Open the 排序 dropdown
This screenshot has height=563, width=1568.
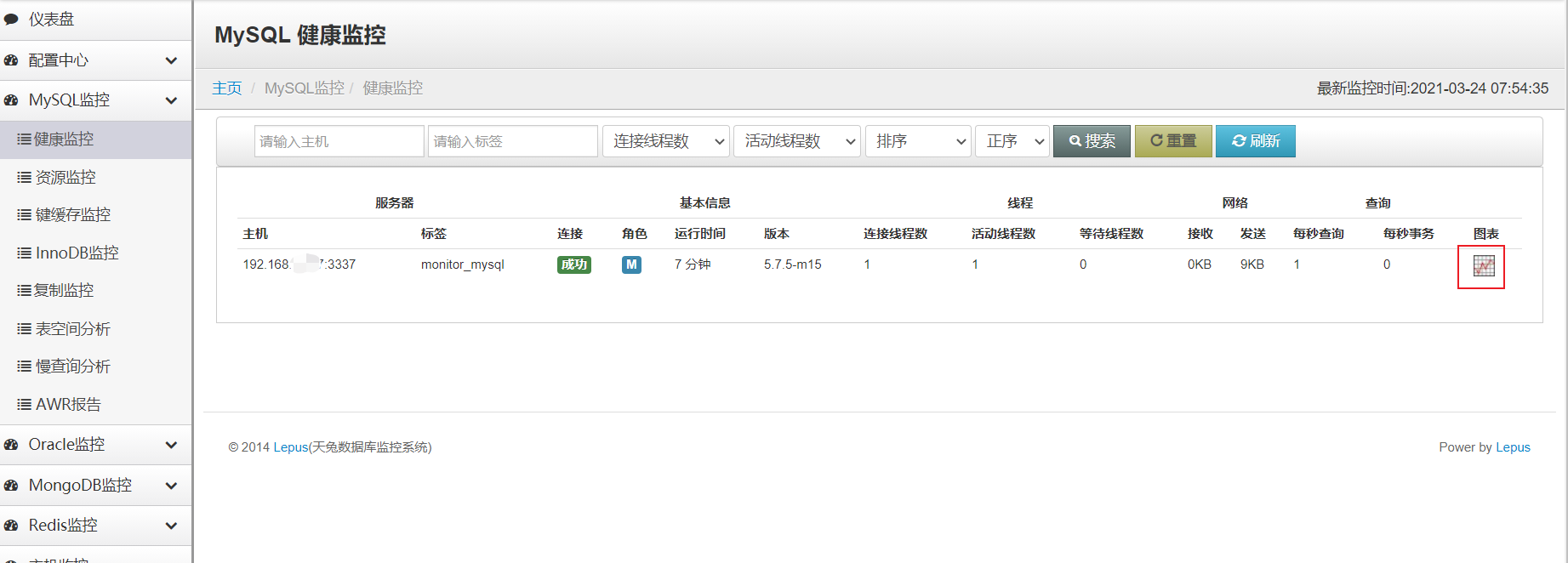[x=918, y=141]
